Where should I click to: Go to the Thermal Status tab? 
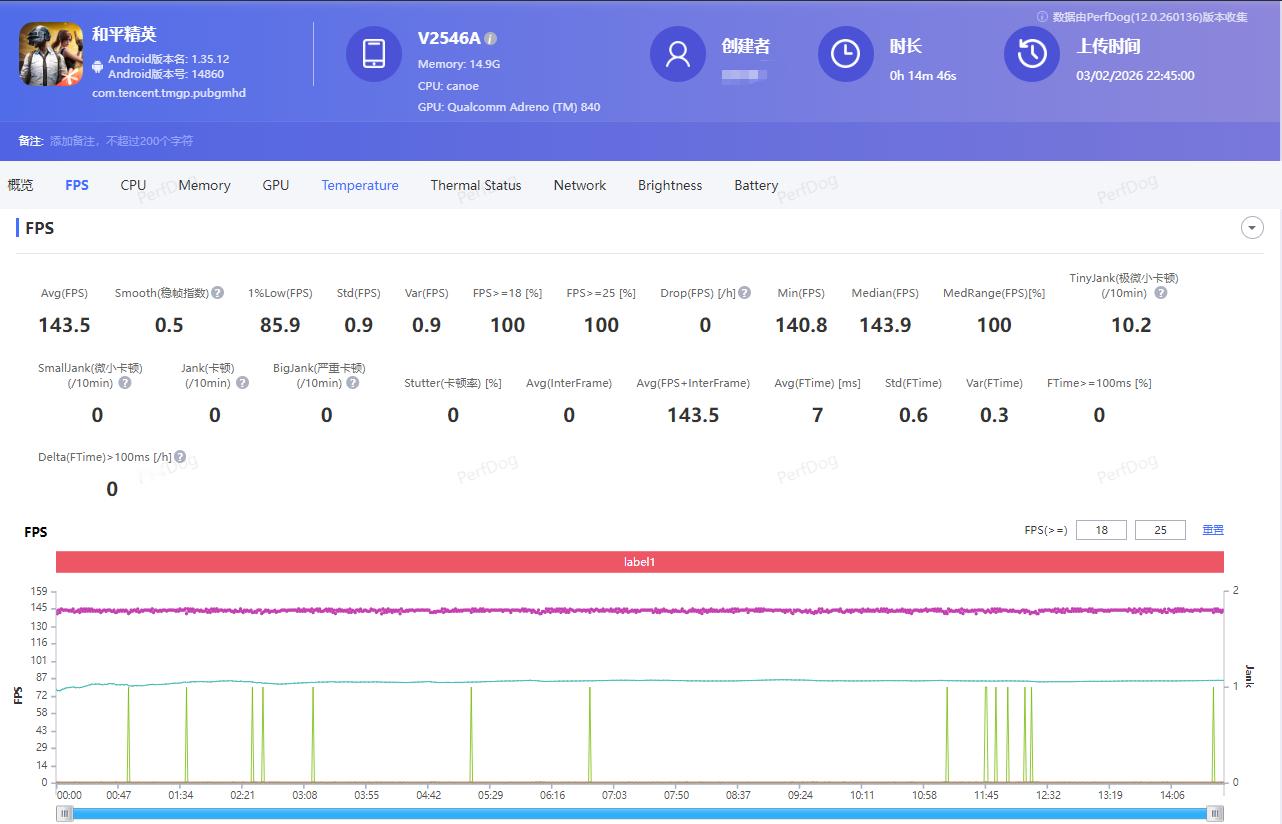476,185
